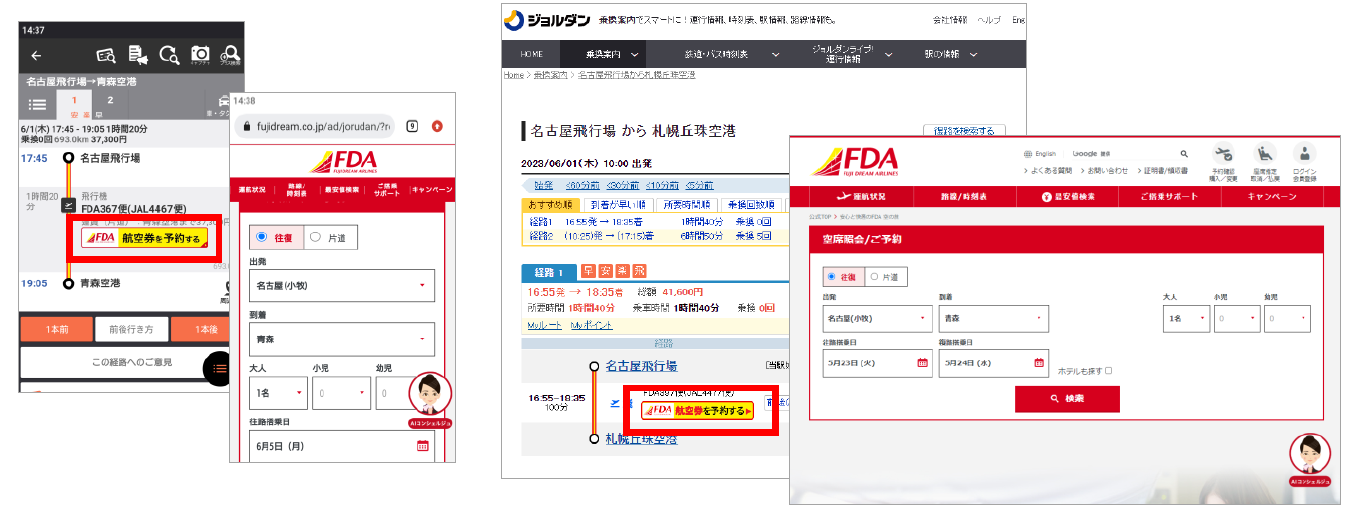Tap the airplane icon on the mobile route
This screenshot has width=1348, height=506.
tap(68, 204)
